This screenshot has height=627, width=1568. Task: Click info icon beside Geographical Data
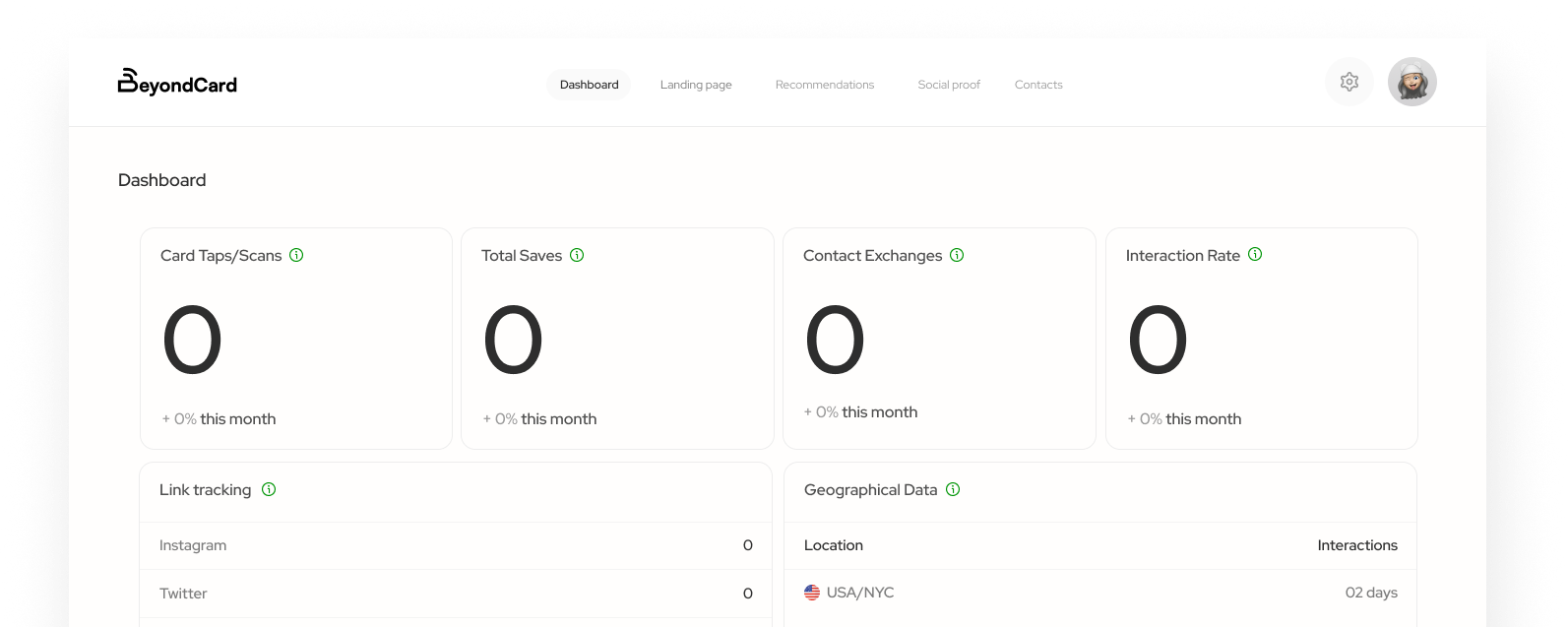[x=953, y=489]
